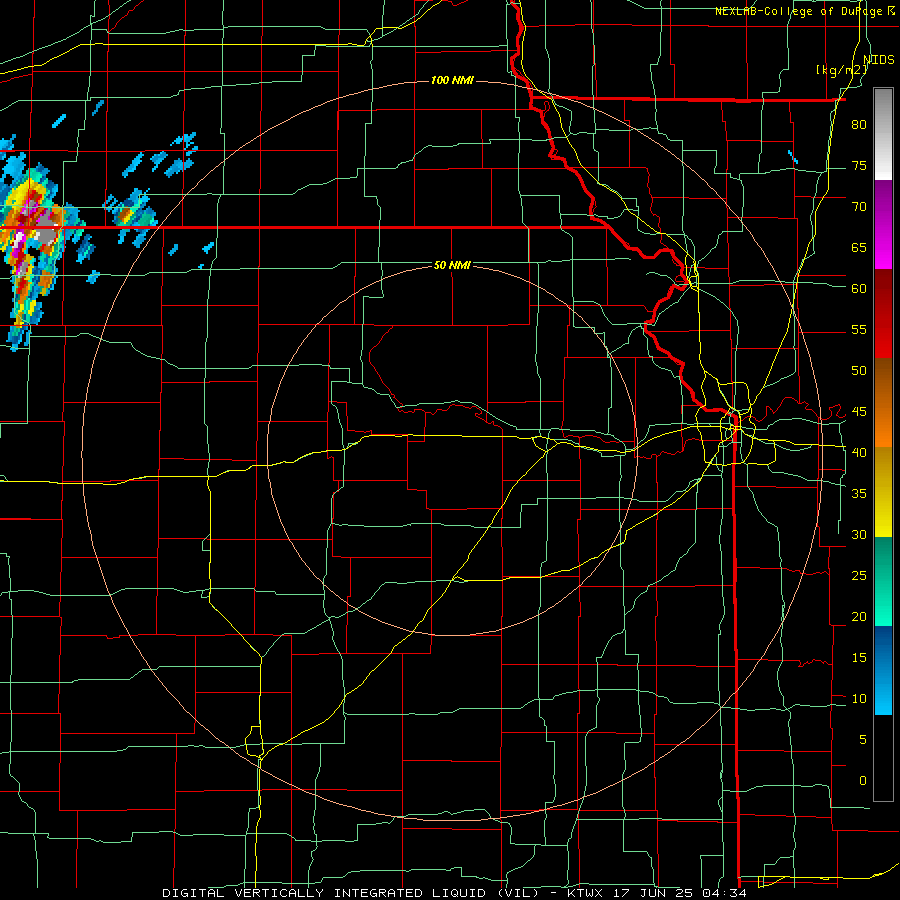
Task: Click the 55 value on the scale
Action: click(x=859, y=329)
